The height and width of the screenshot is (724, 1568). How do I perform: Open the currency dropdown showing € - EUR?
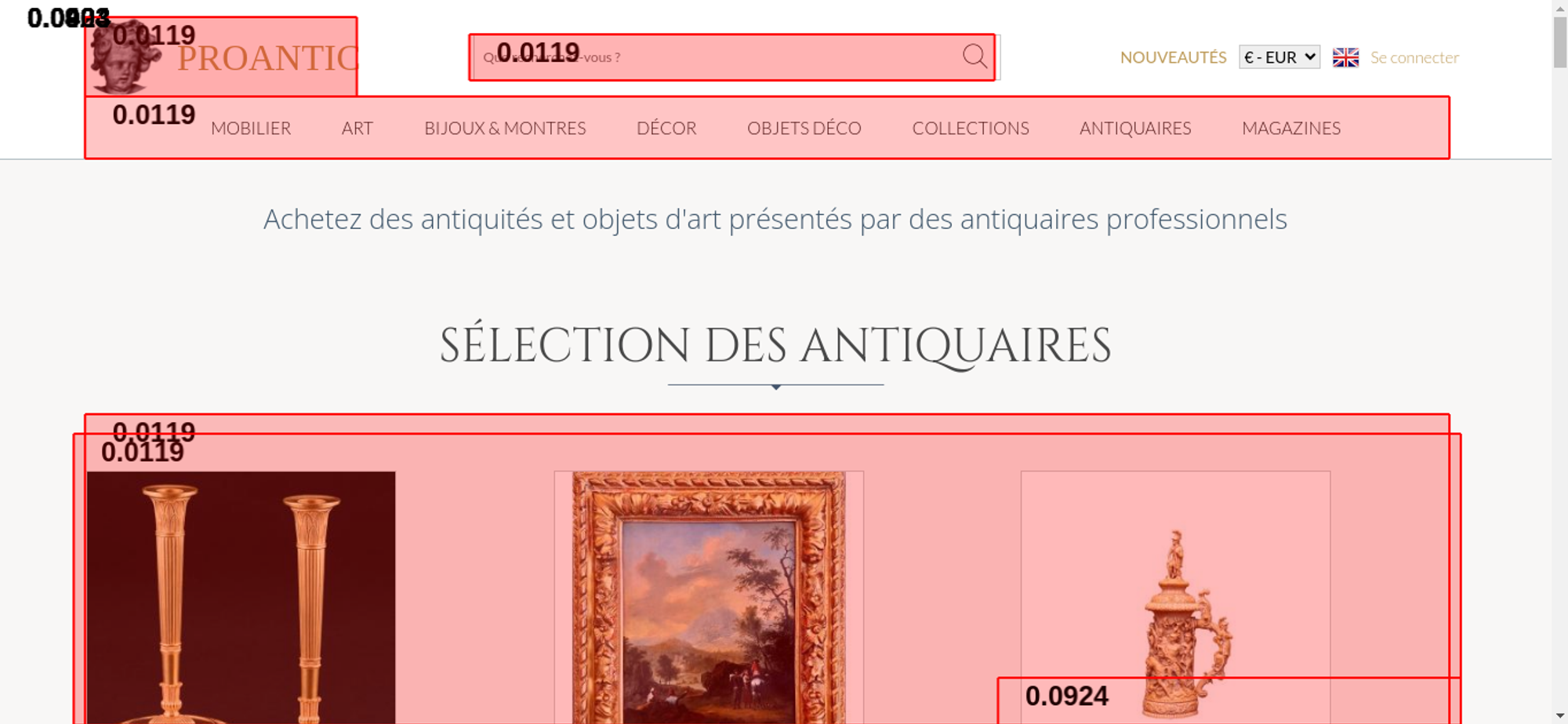(x=1279, y=57)
